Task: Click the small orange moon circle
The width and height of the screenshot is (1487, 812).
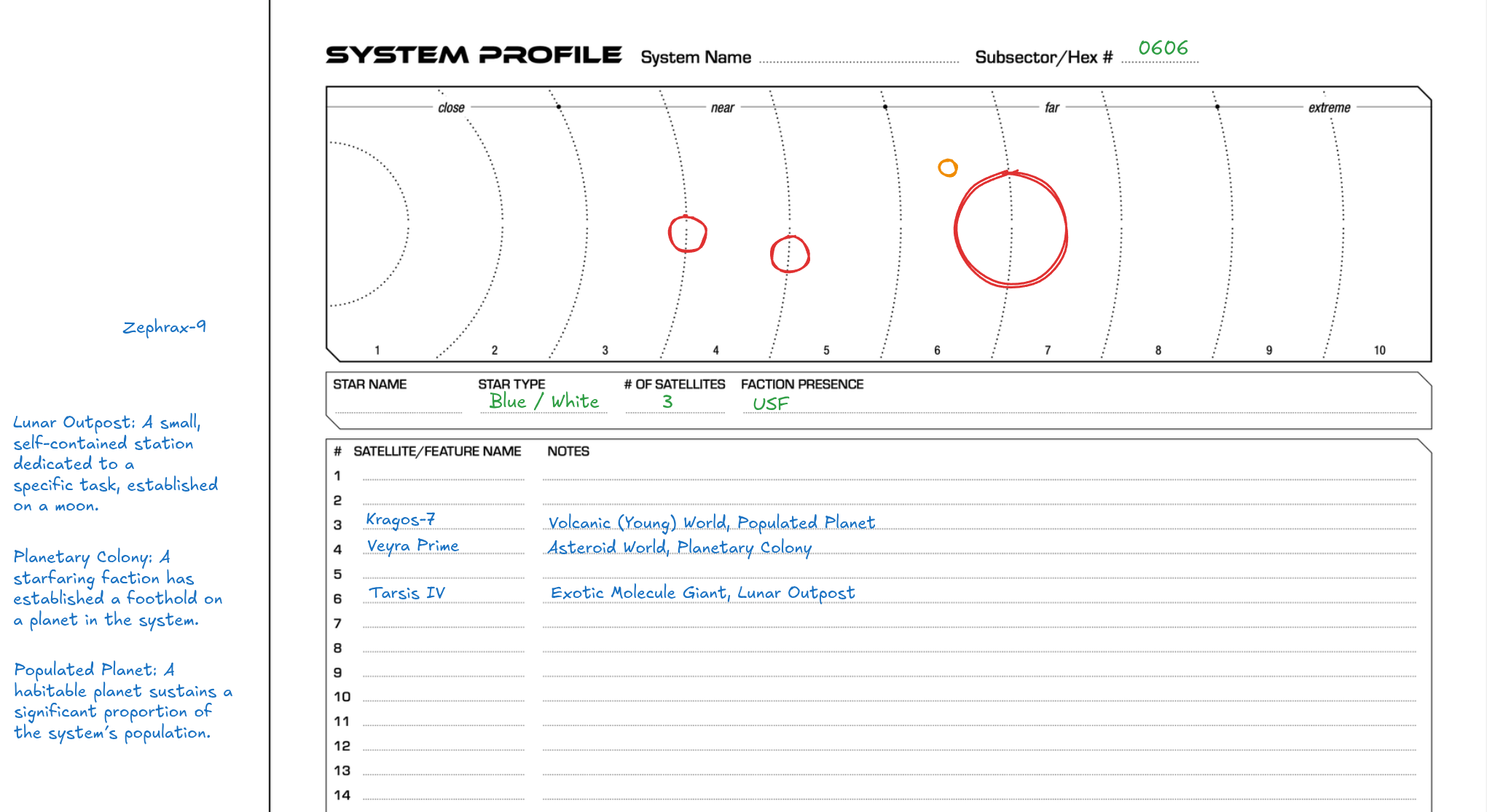Action: (947, 168)
